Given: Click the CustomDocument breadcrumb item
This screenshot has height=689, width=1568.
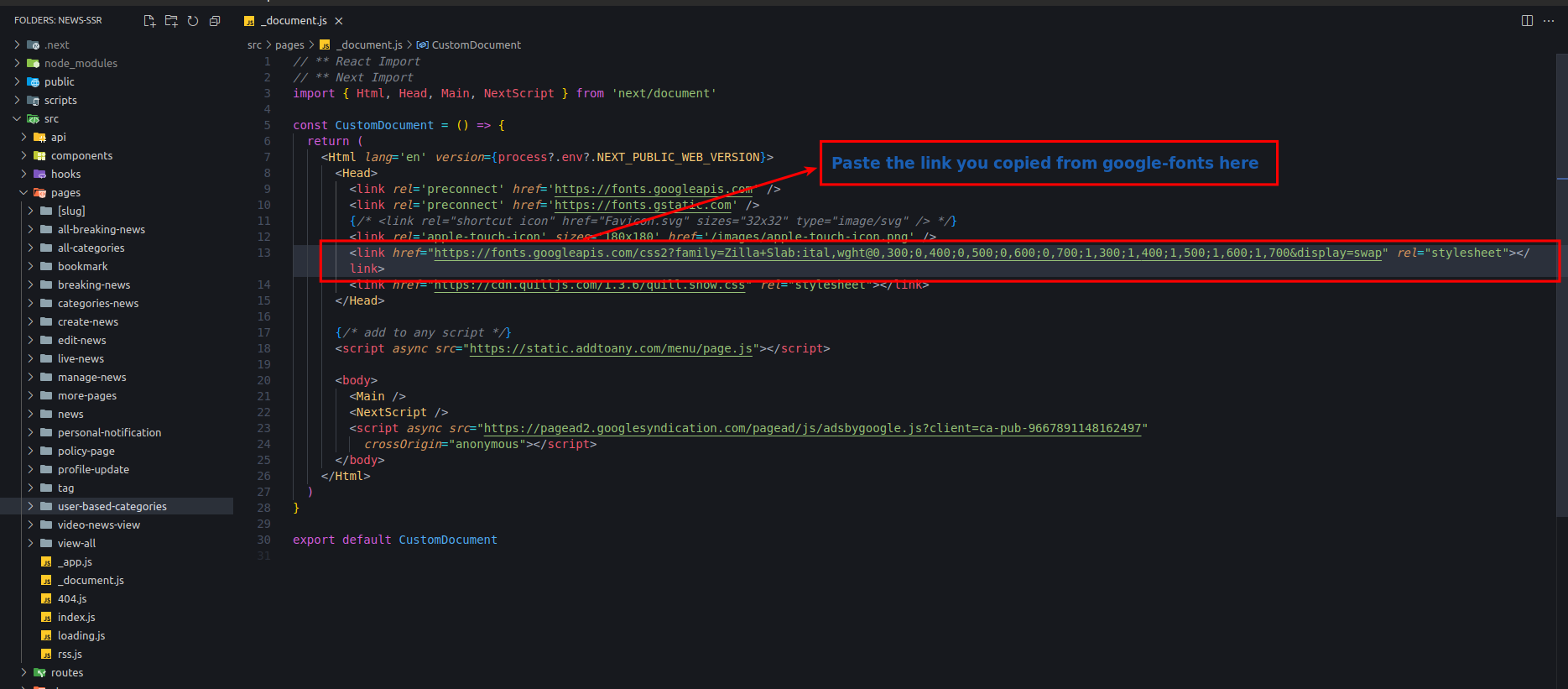Looking at the screenshot, I should click(x=476, y=45).
